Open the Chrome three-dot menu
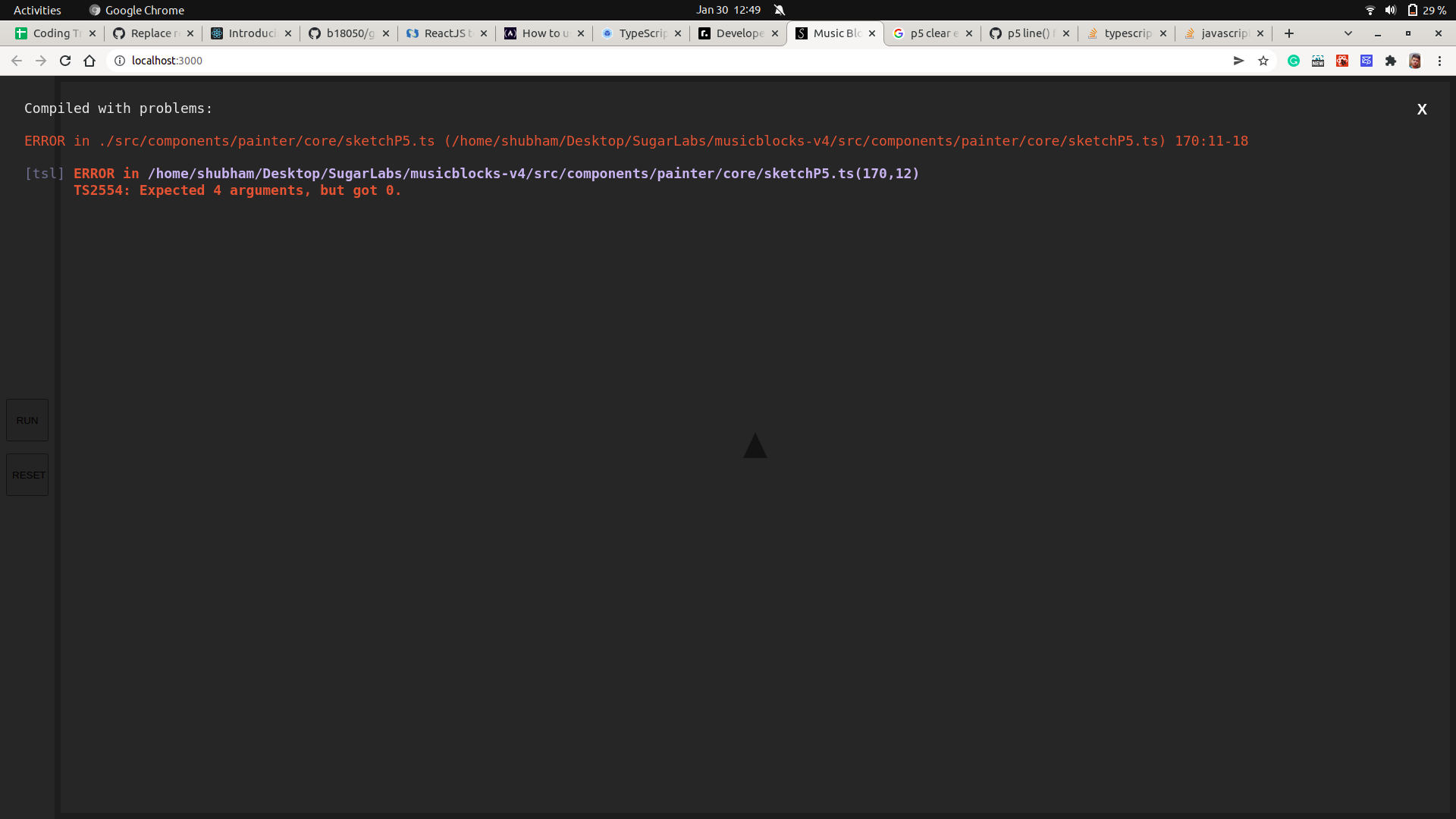1456x819 pixels. (x=1440, y=61)
